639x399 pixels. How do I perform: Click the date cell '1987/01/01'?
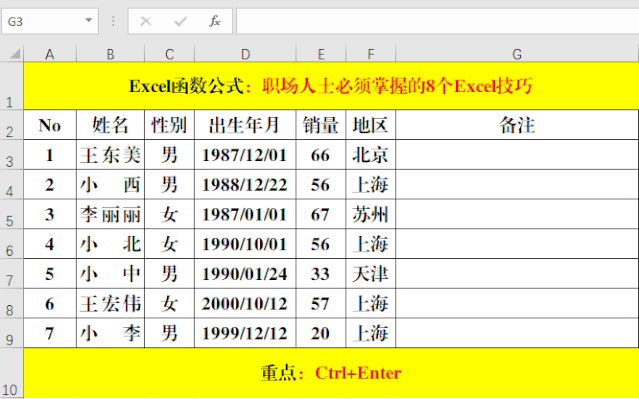tap(245, 214)
